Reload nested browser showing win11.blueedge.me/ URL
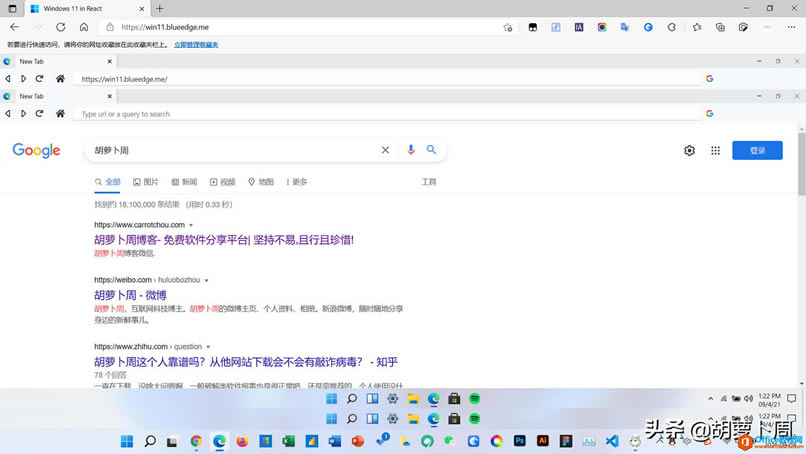 tap(40, 79)
